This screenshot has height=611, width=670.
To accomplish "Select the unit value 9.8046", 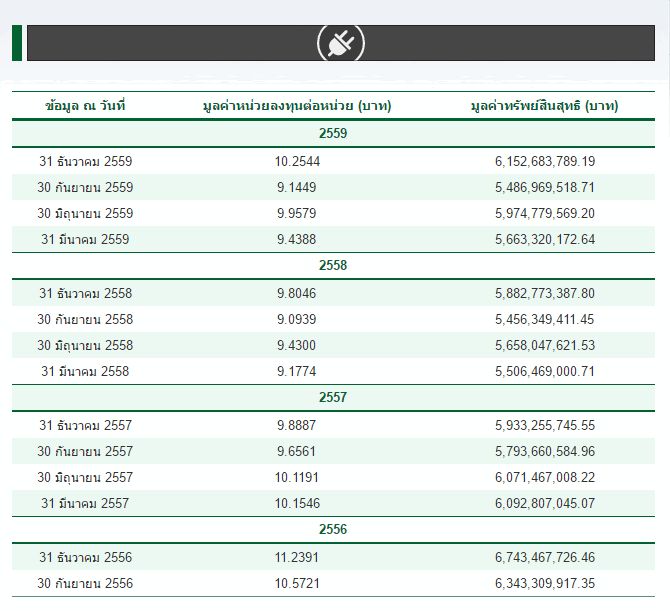I will [297, 293].
